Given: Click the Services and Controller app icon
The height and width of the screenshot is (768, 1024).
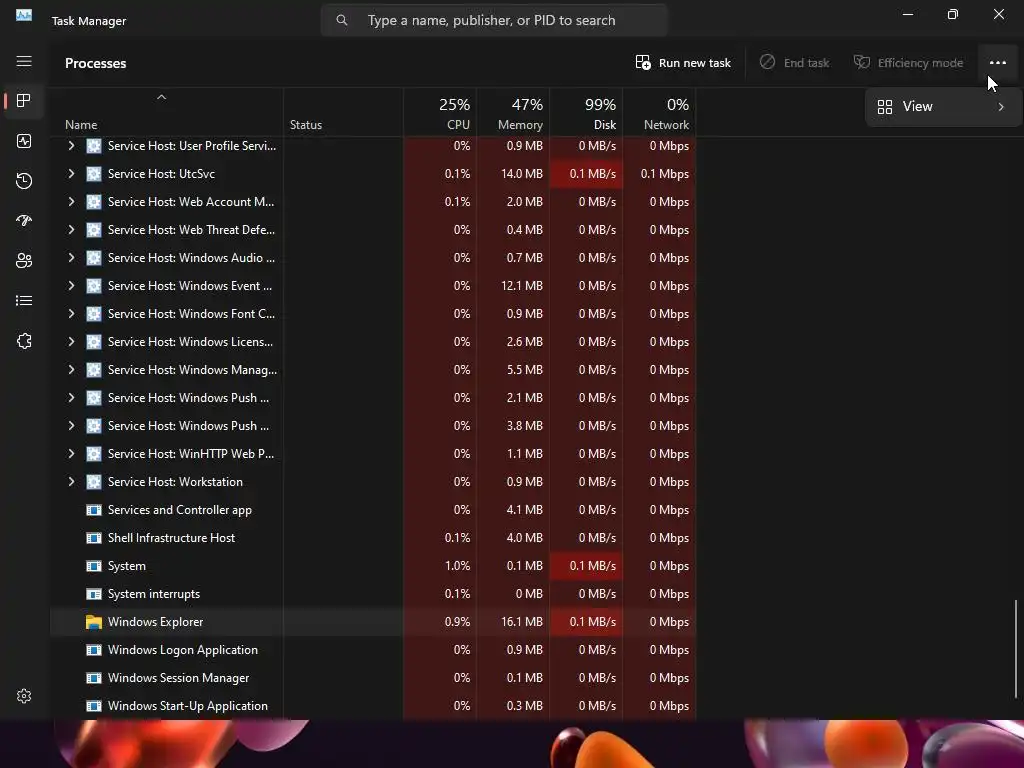Looking at the screenshot, I should (94, 510).
